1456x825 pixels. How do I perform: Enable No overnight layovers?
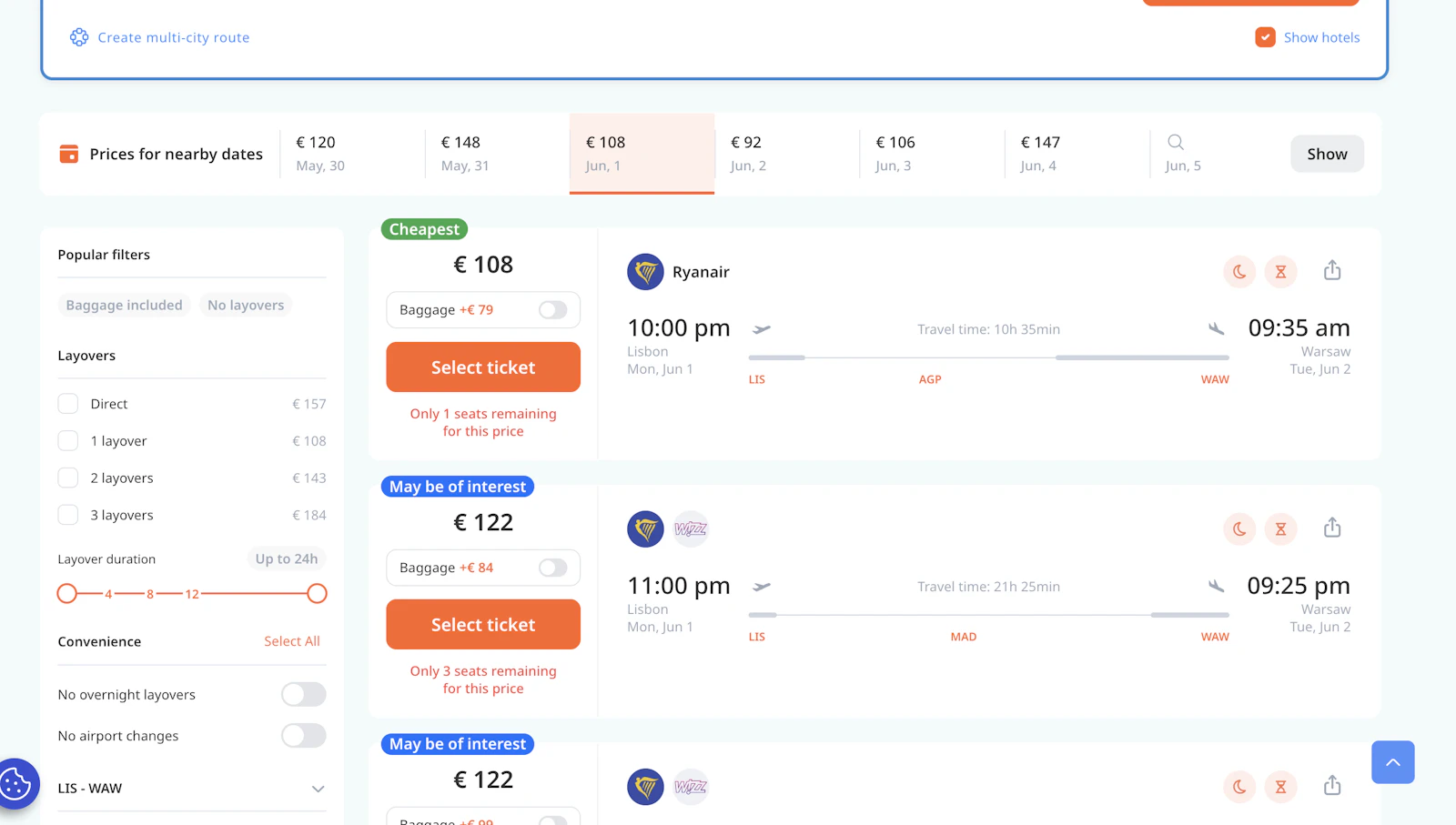[303, 695]
